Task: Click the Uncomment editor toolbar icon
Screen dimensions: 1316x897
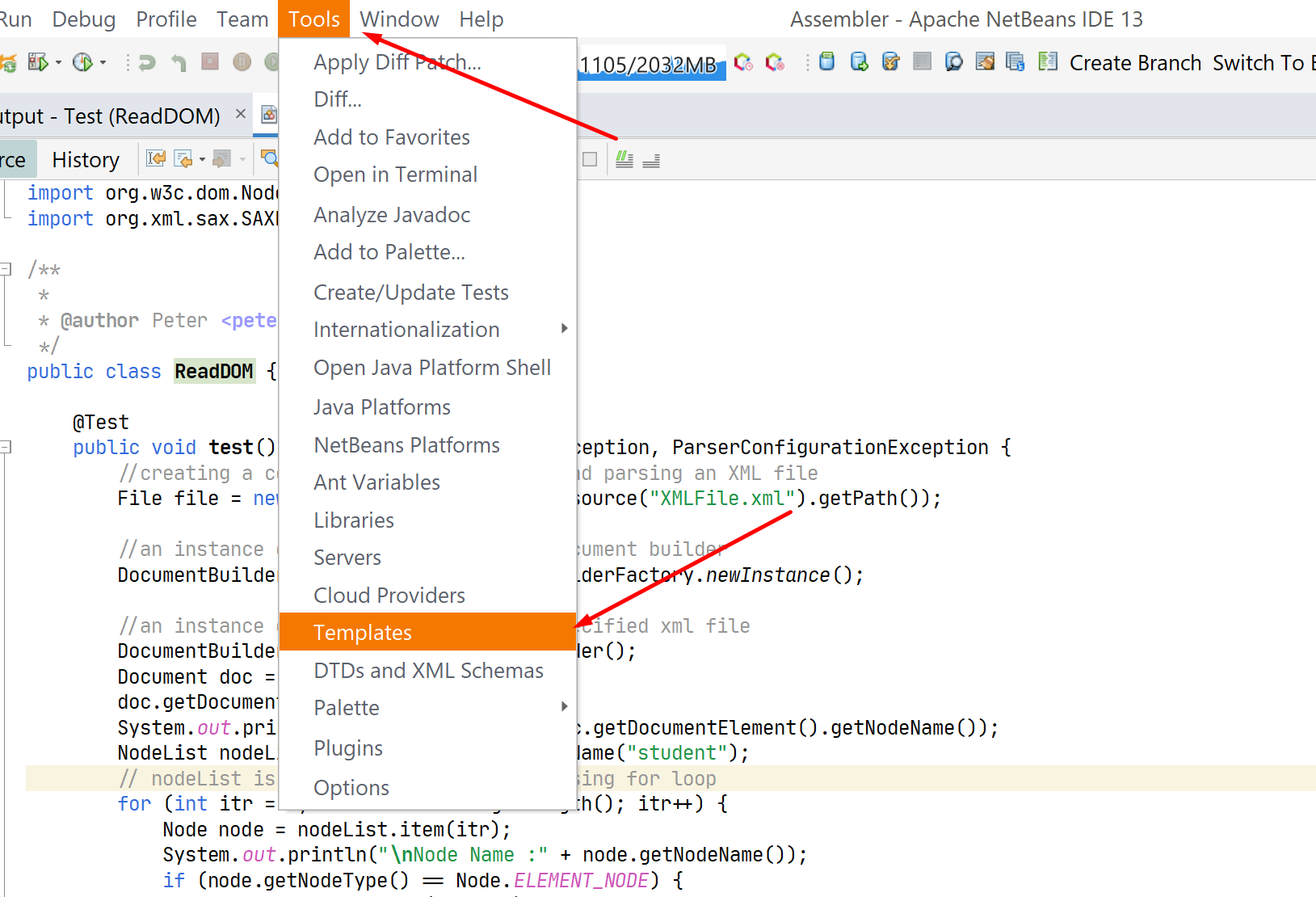Action: coord(651,160)
